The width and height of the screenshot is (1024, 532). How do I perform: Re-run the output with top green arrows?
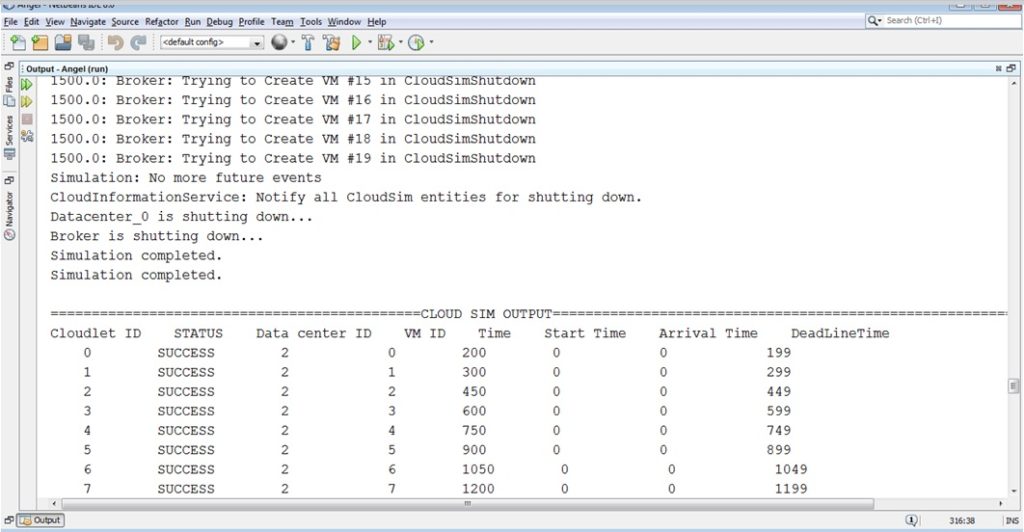[27, 84]
